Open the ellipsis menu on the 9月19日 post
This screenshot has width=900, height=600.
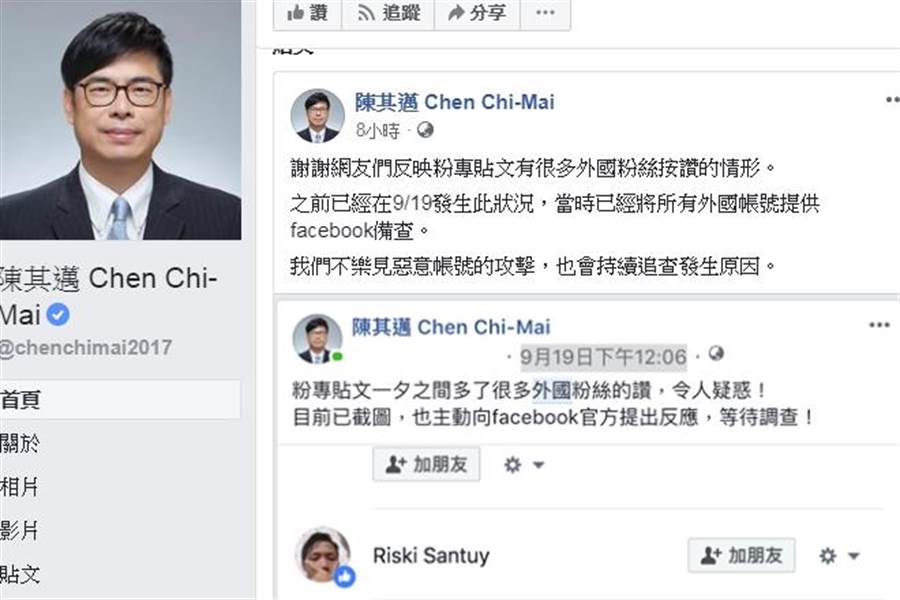click(x=879, y=325)
